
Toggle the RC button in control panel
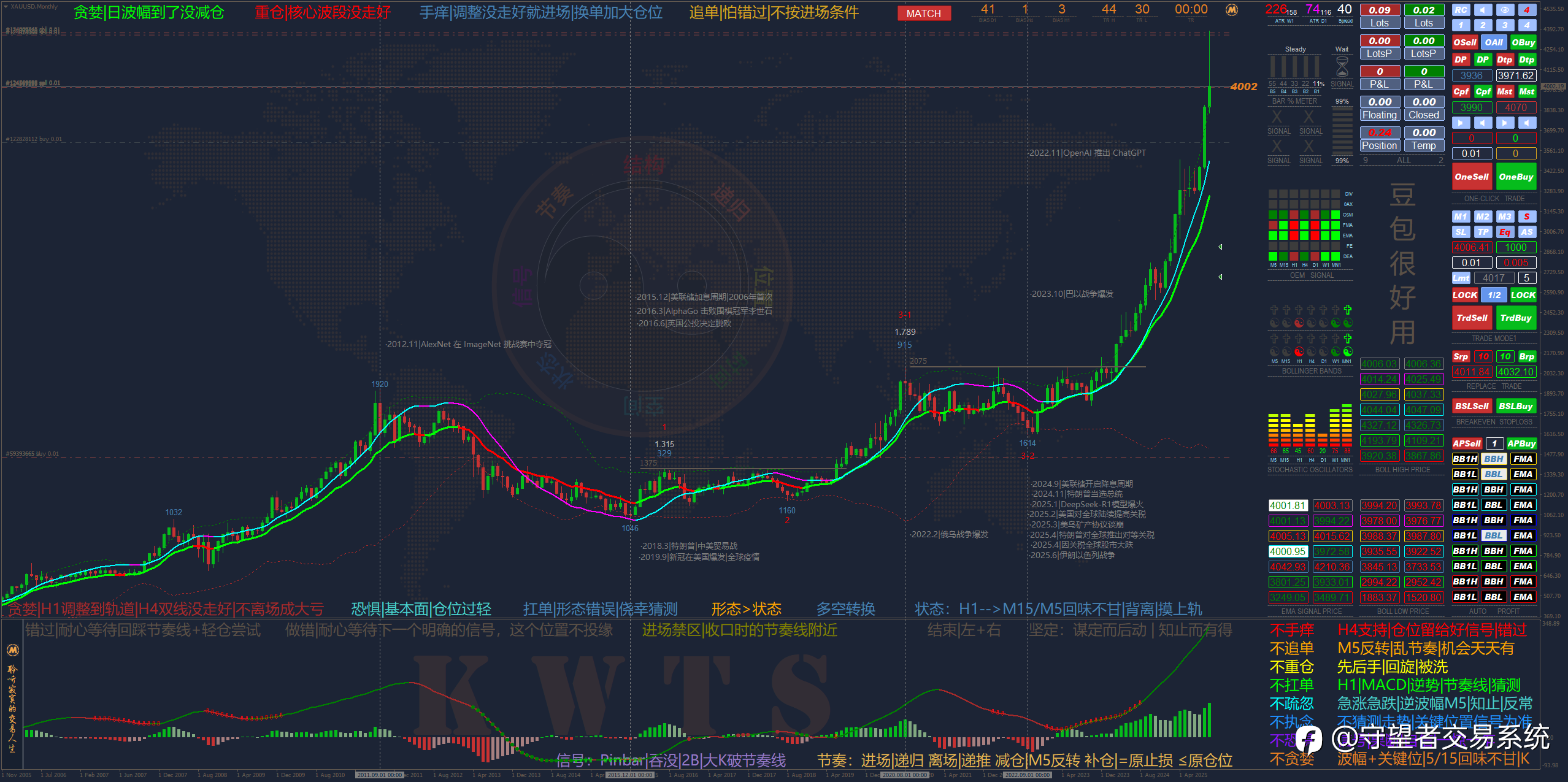(x=1461, y=10)
